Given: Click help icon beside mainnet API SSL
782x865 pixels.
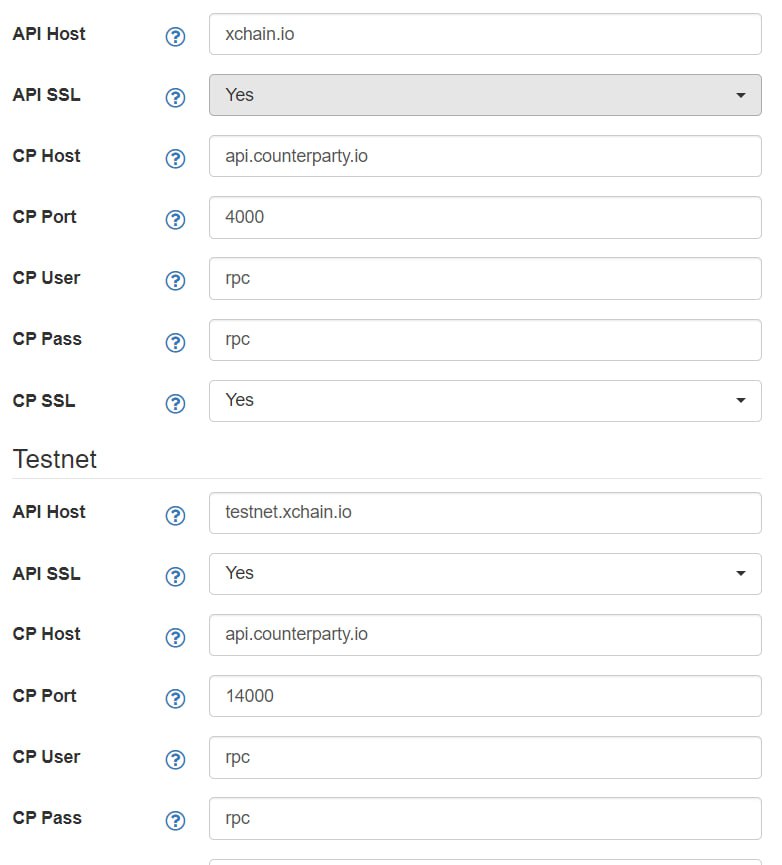Looking at the screenshot, I should (175, 98).
